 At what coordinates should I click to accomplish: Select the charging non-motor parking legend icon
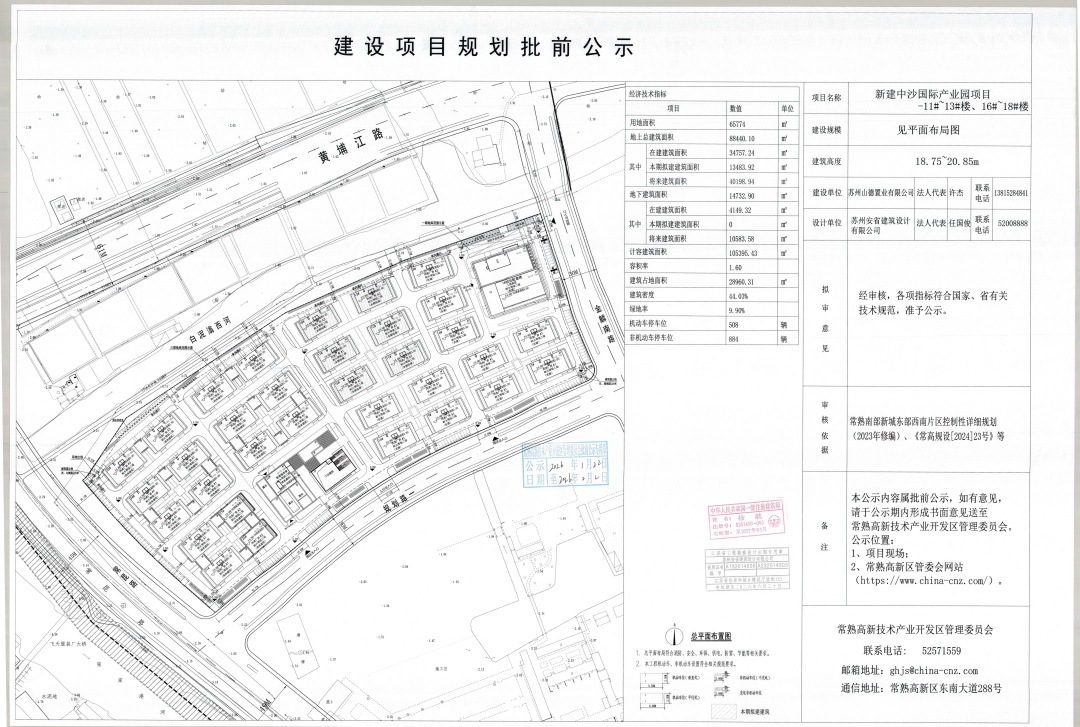click(721, 690)
